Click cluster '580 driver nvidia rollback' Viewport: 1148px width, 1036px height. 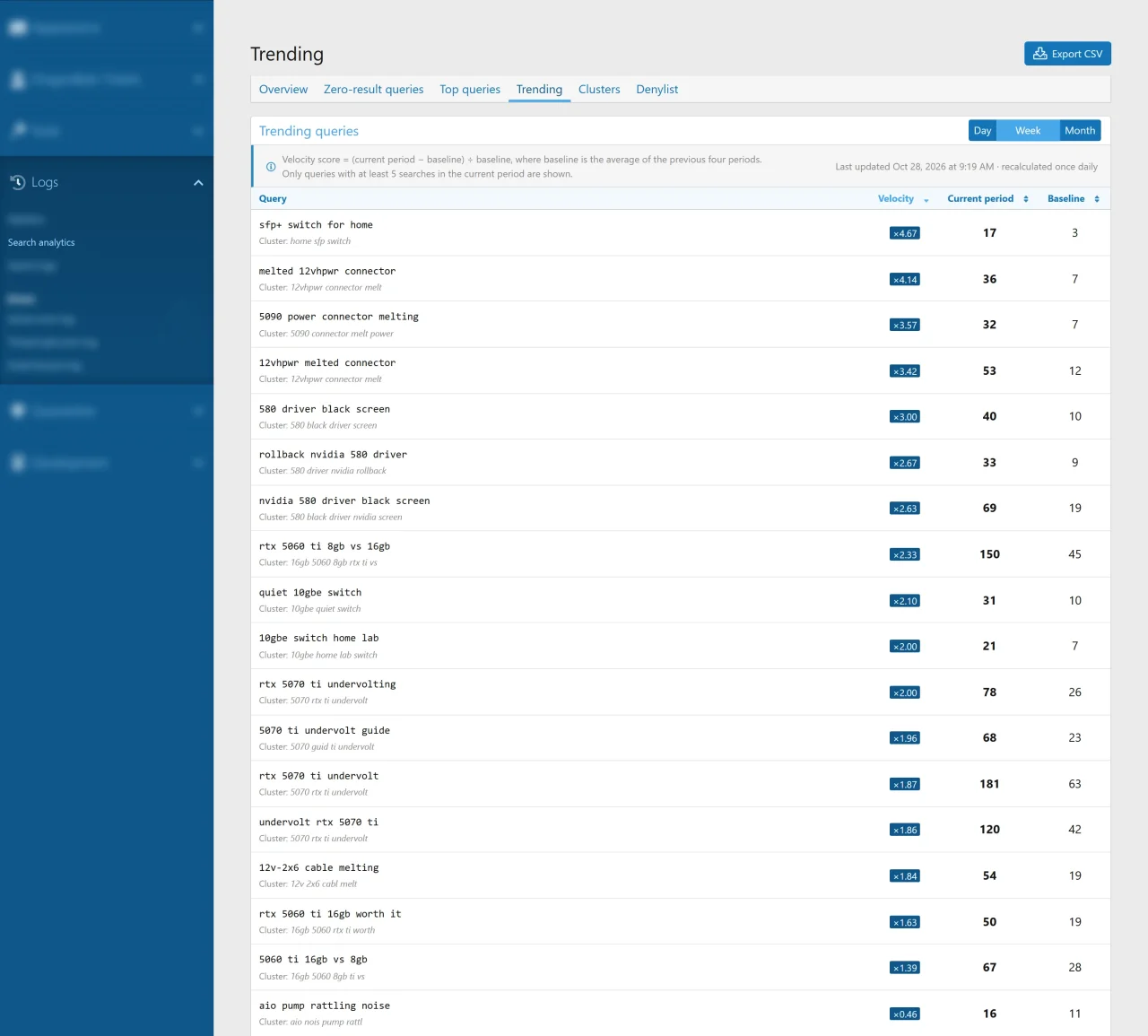pyautogui.click(x=338, y=471)
